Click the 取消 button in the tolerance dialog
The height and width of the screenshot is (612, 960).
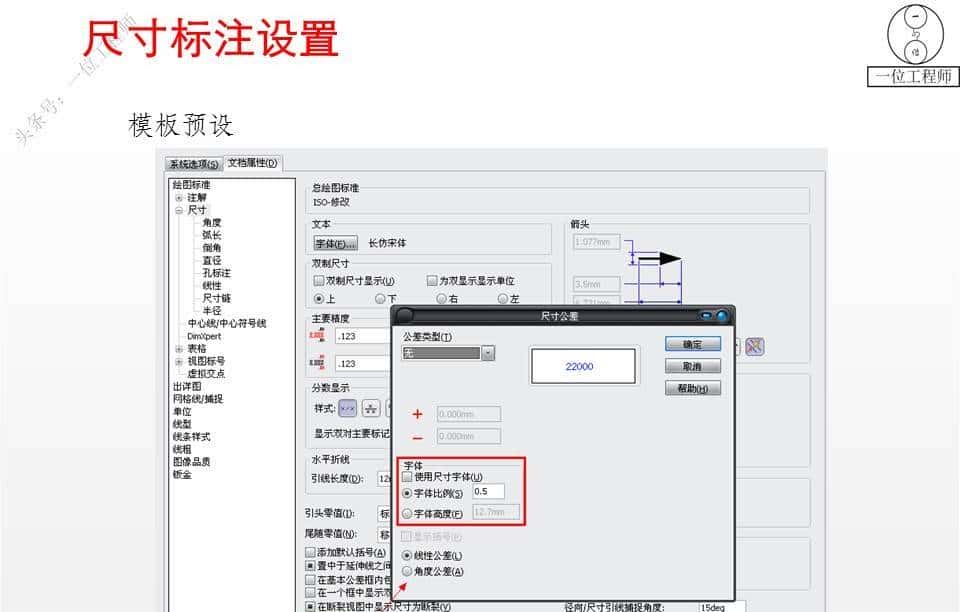click(692, 366)
